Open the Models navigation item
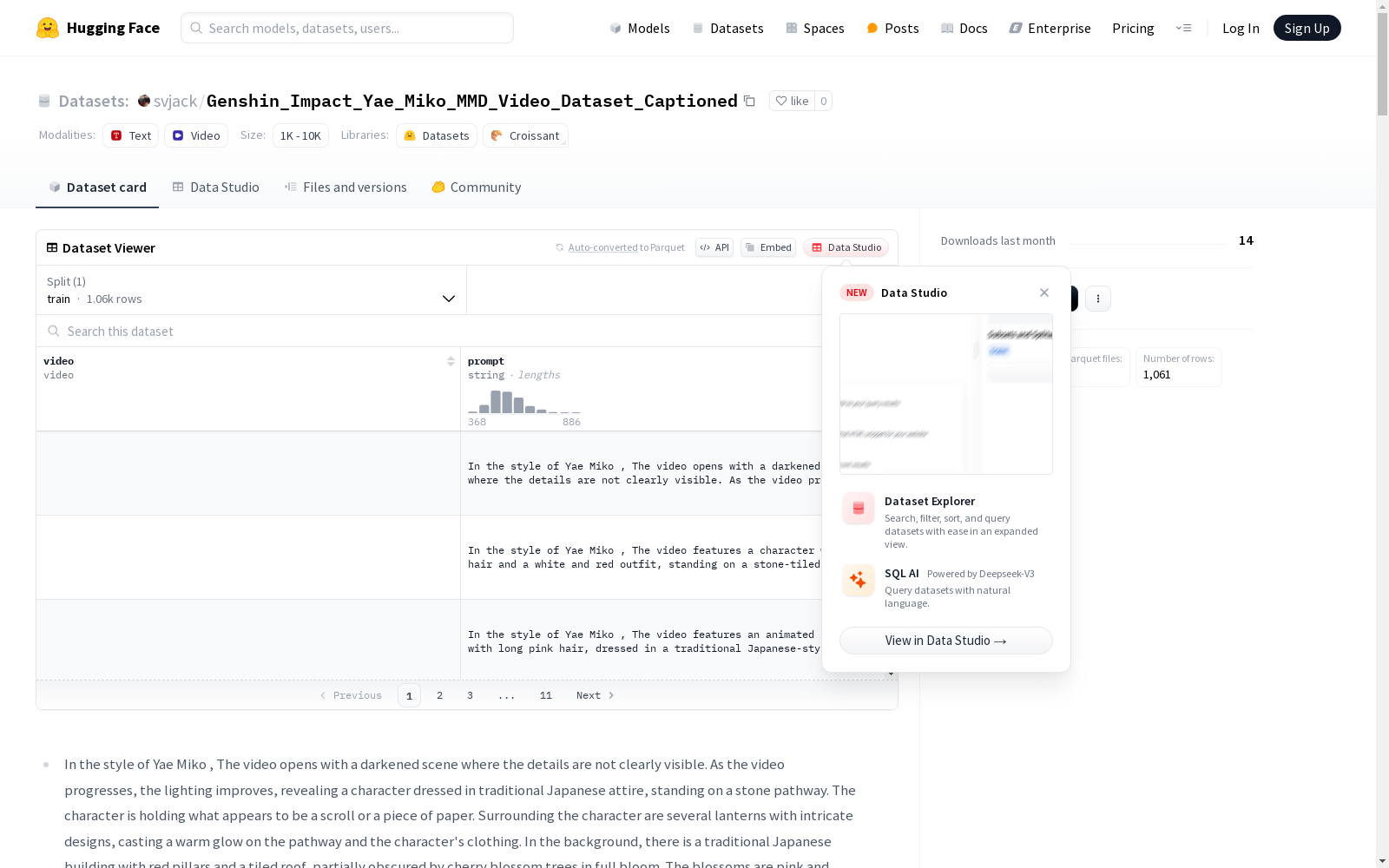 [640, 28]
